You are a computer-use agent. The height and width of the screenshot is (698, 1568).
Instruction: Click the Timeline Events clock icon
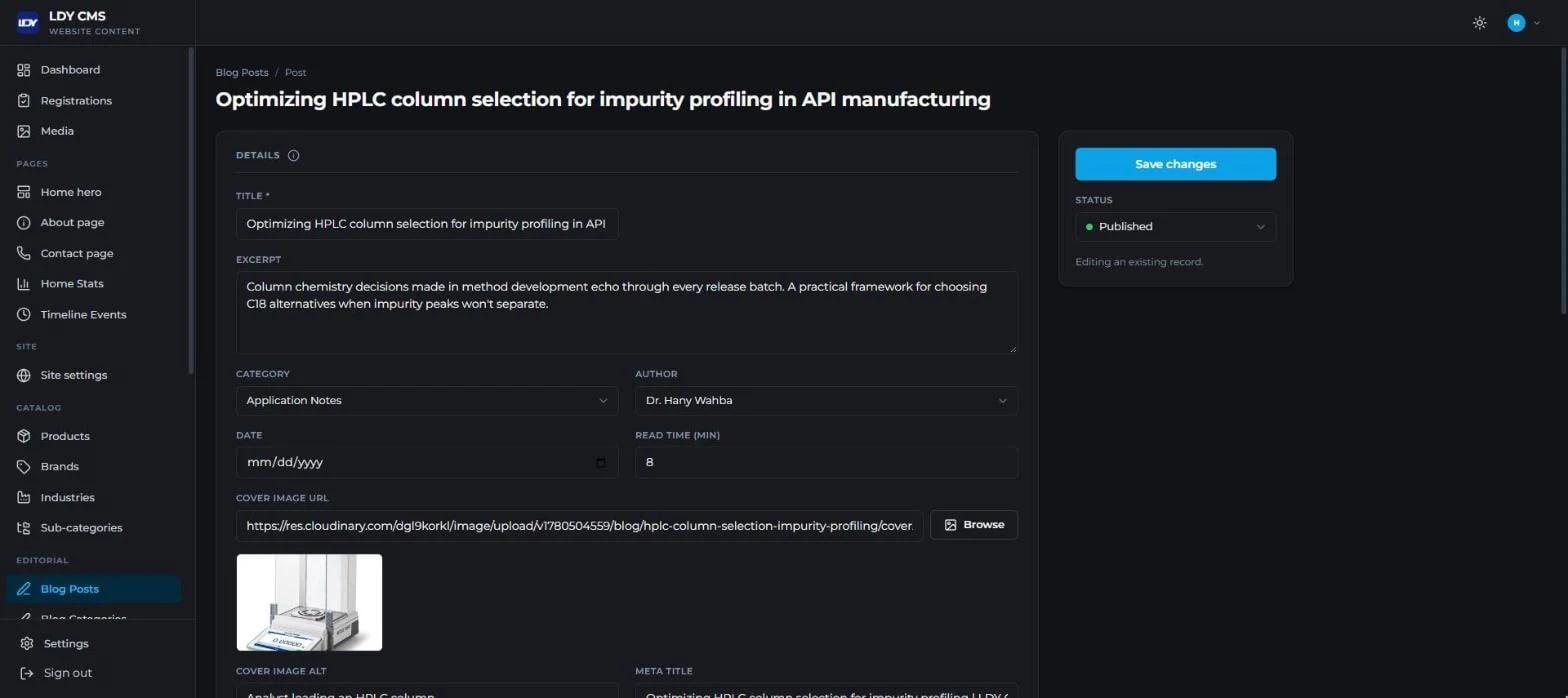pos(24,315)
